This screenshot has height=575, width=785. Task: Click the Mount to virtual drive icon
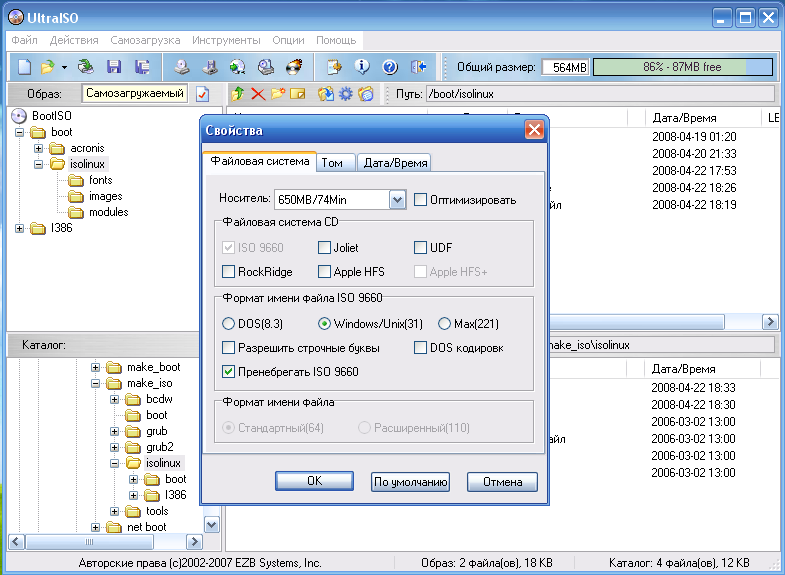coord(266,67)
